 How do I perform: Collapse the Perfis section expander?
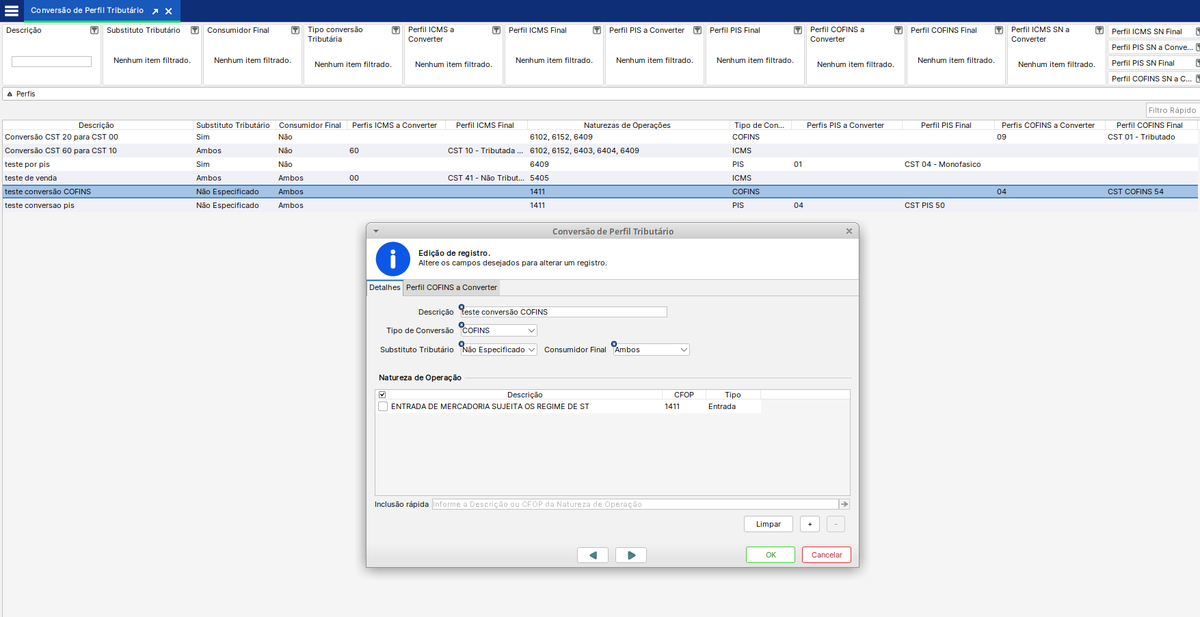(10, 94)
